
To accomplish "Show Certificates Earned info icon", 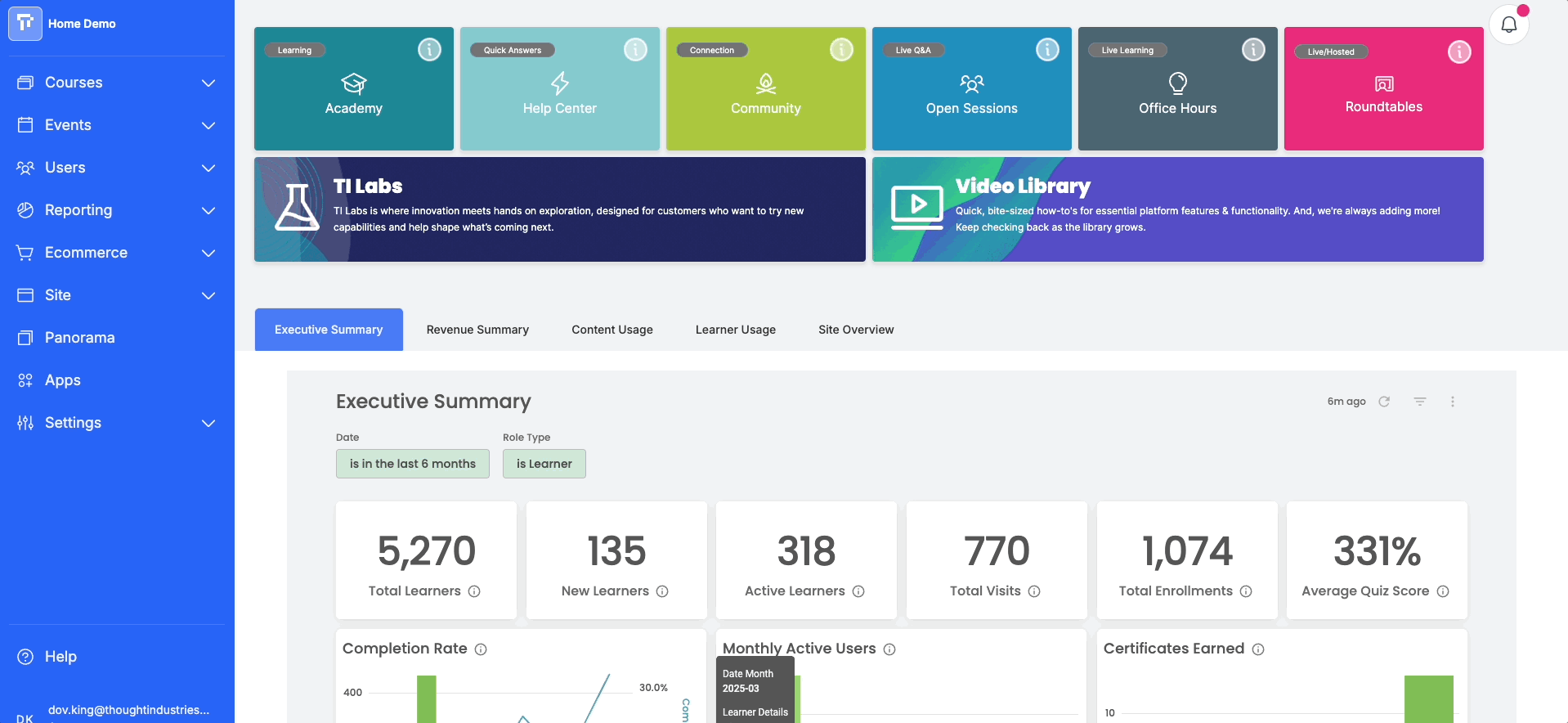I will point(1258,649).
